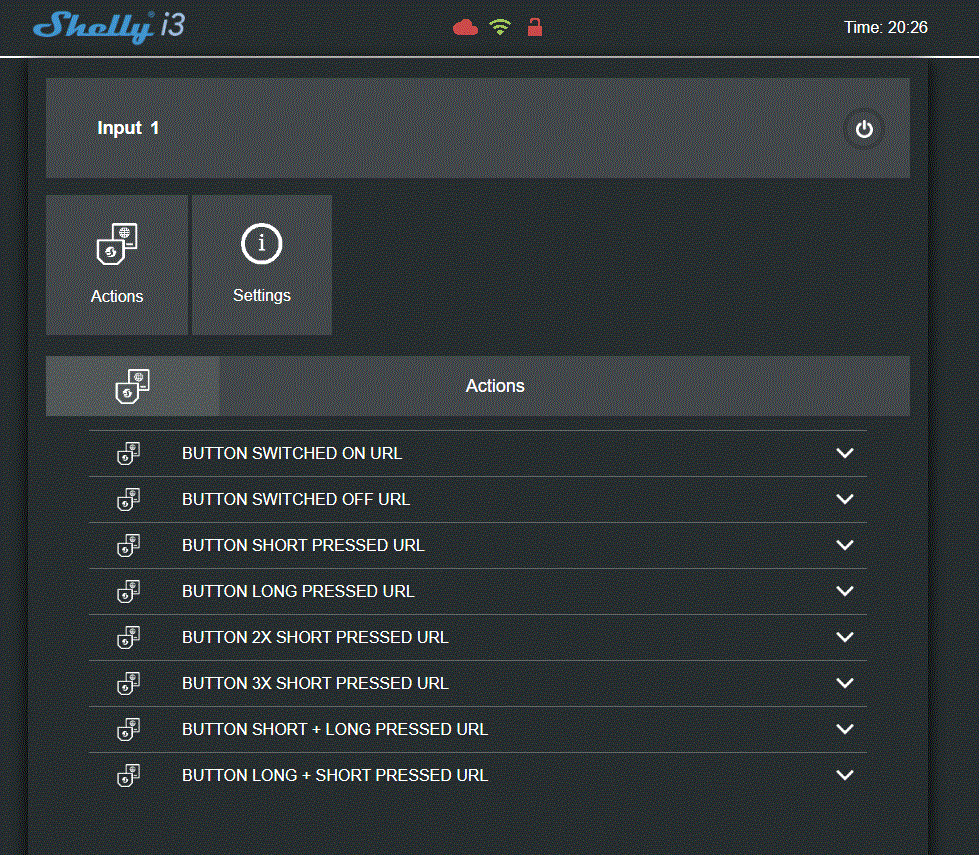The image size is (979, 855).
Task: Expand Button Switched On URL chevron
Action: click(845, 453)
